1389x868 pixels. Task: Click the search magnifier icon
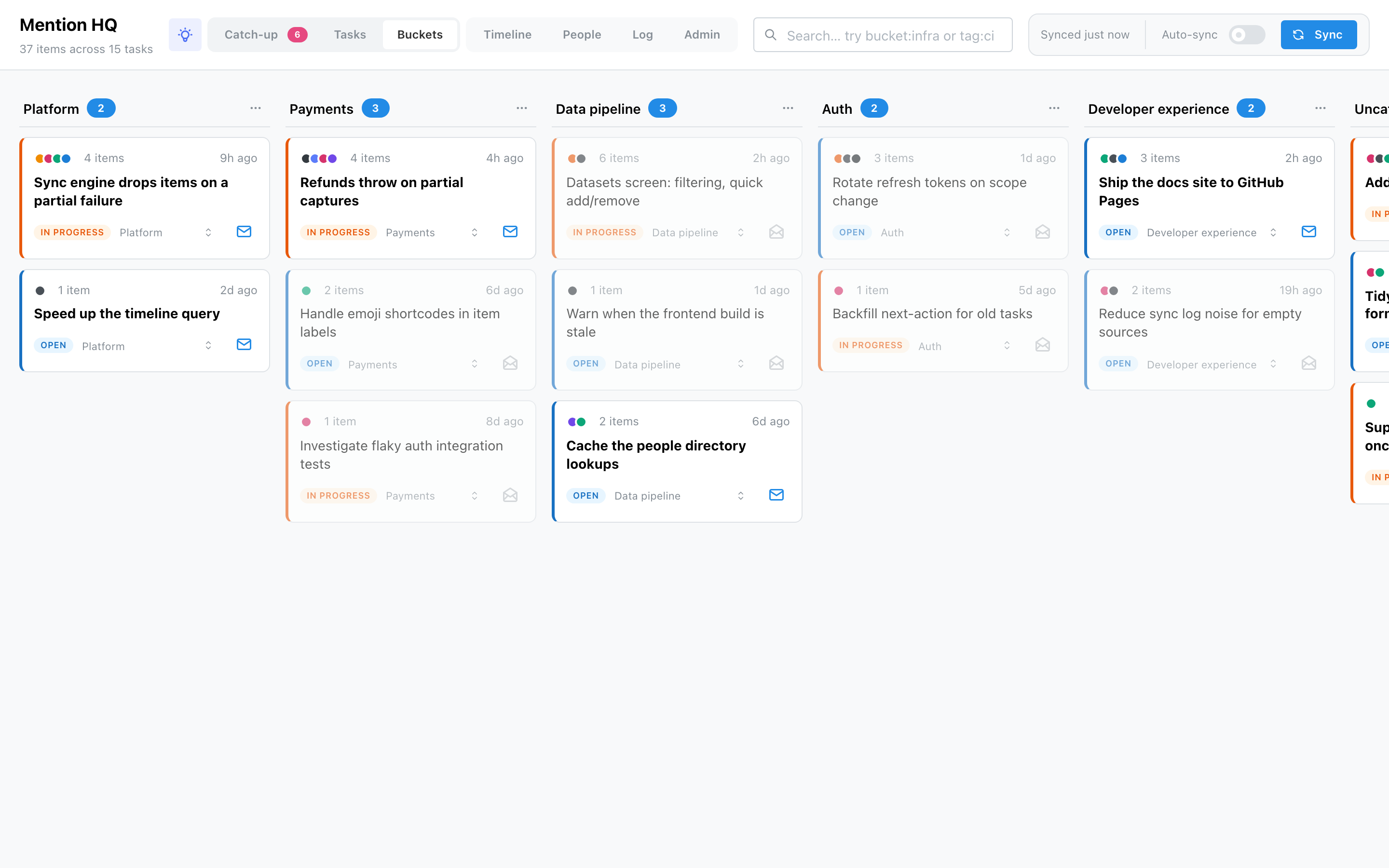771,35
